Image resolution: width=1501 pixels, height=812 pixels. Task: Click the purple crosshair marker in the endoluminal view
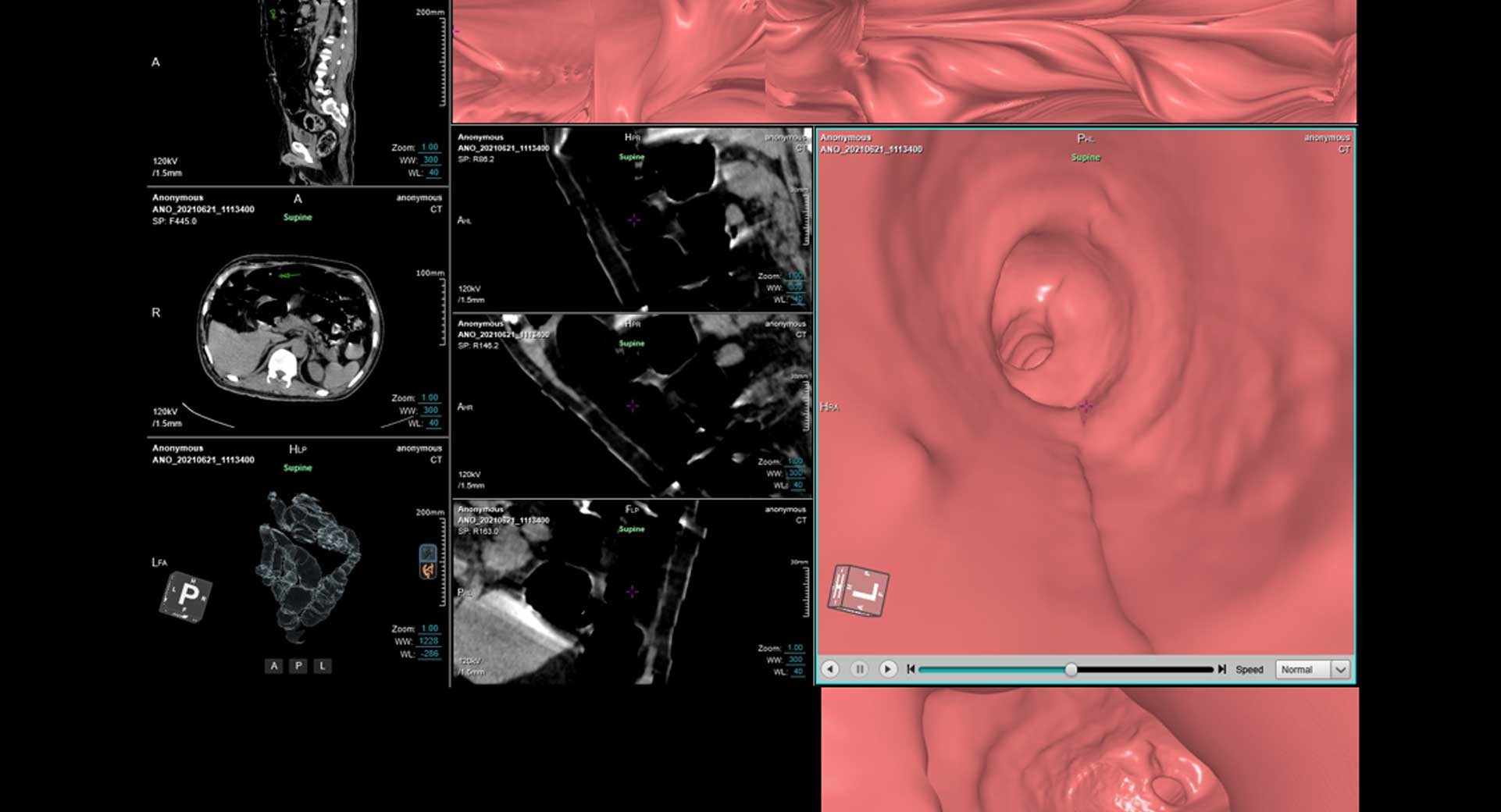pyautogui.click(x=1086, y=406)
